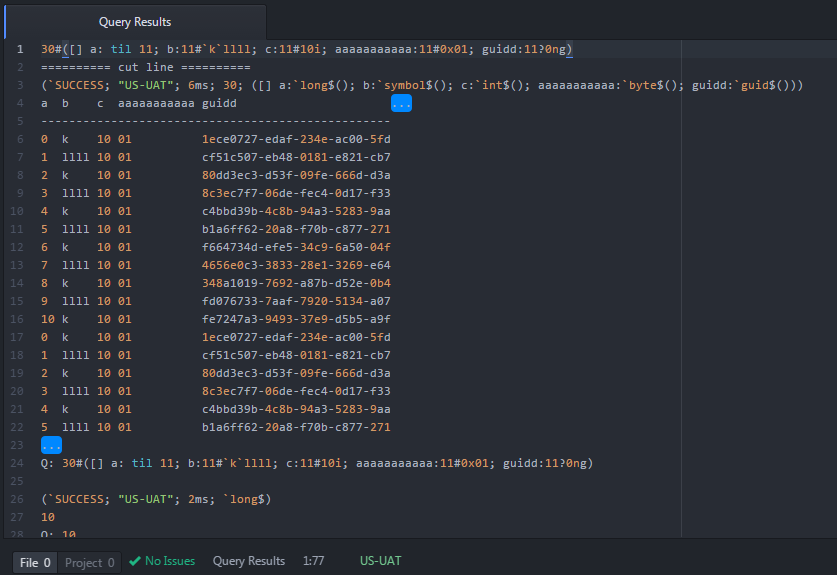Change the US-UAT server connection
837x575 pixels.
(x=381, y=561)
